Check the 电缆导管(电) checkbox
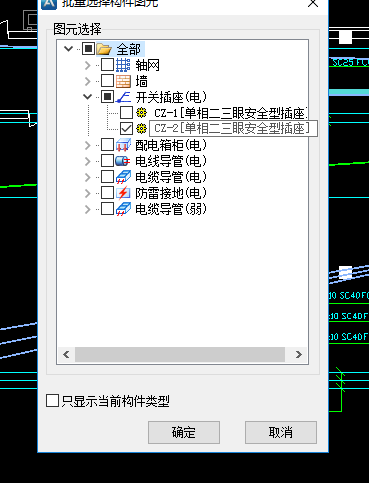369x483 pixels. tap(107, 177)
